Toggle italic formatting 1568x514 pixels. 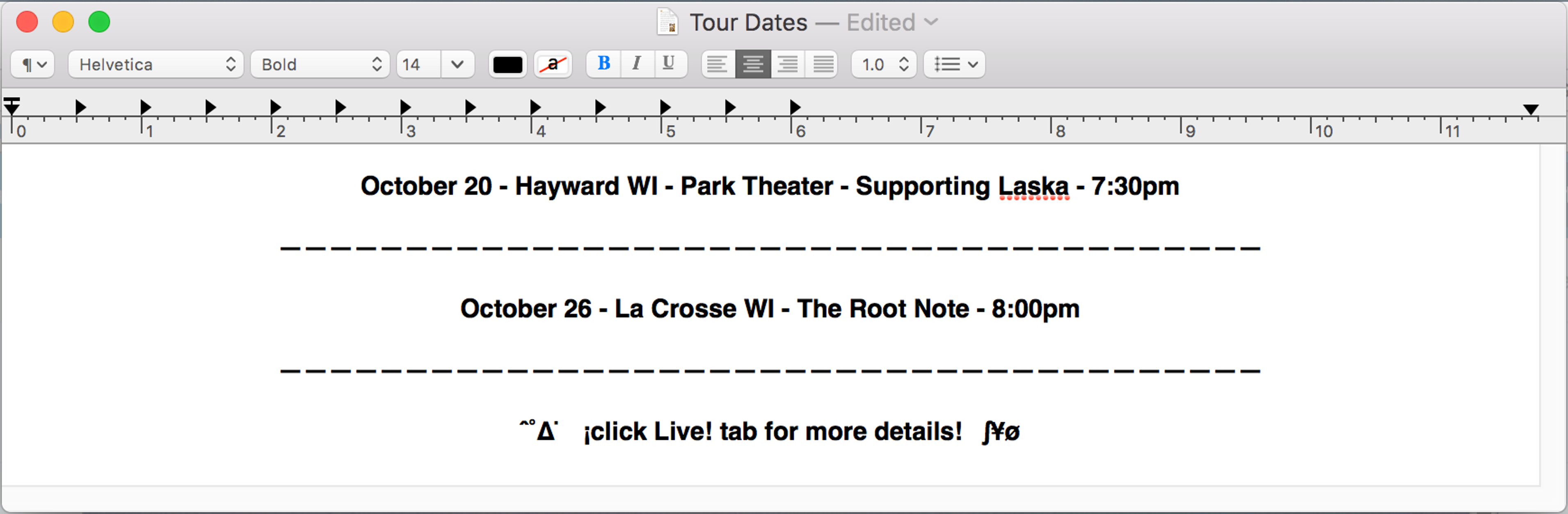(637, 63)
